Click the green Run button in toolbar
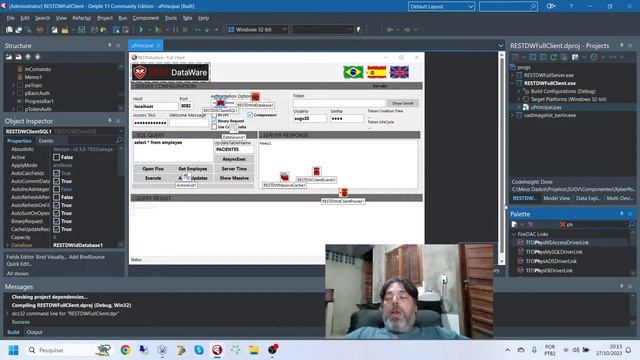The width and height of the screenshot is (640, 360). [x=141, y=29]
